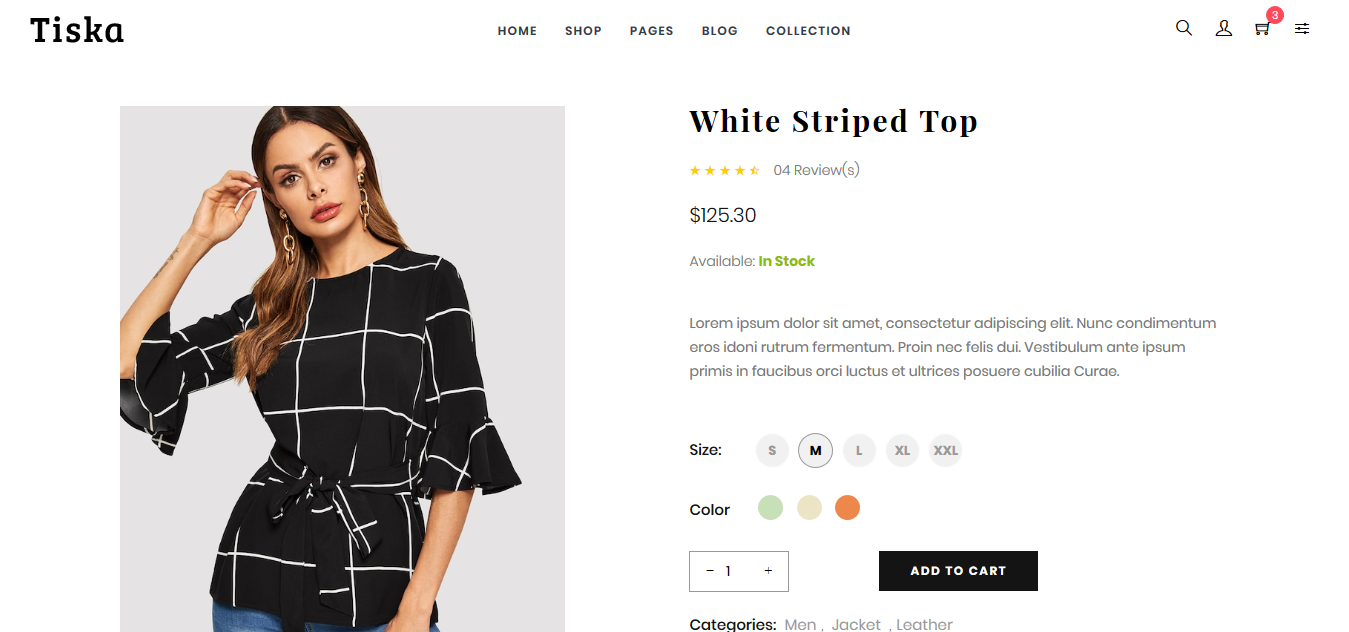This screenshot has height=632, width=1349.
Task: Choose size XL option
Action: pos(902,450)
